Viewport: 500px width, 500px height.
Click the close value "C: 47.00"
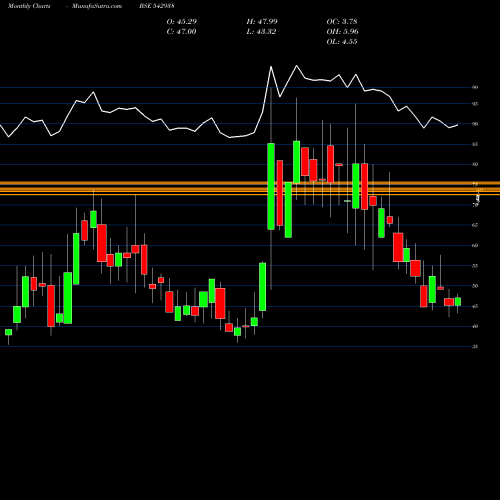(x=181, y=31)
